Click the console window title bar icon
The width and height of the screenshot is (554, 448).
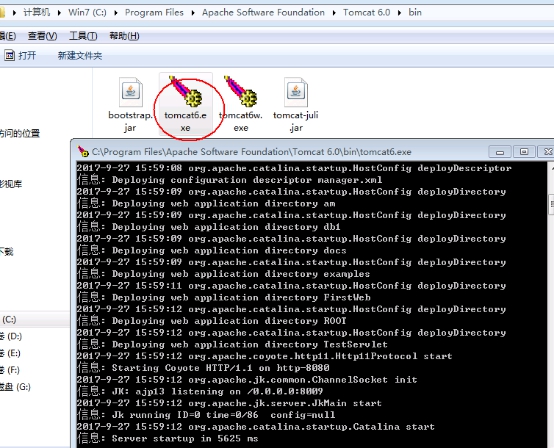(83, 151)
